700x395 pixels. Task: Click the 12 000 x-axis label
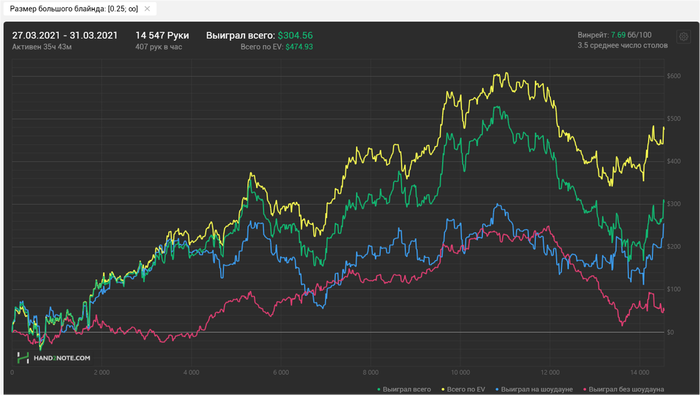550,372
